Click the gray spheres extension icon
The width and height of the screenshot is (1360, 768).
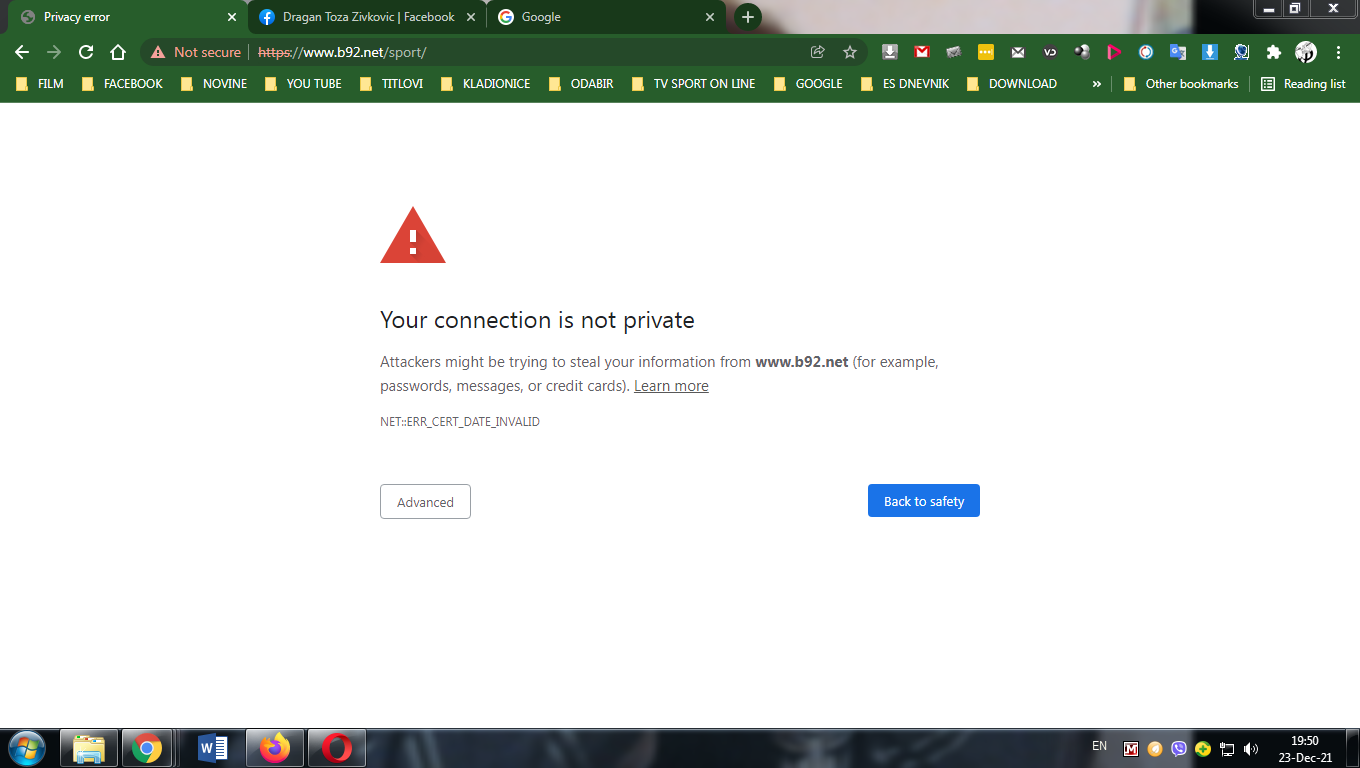click(x=1082, y=52)
